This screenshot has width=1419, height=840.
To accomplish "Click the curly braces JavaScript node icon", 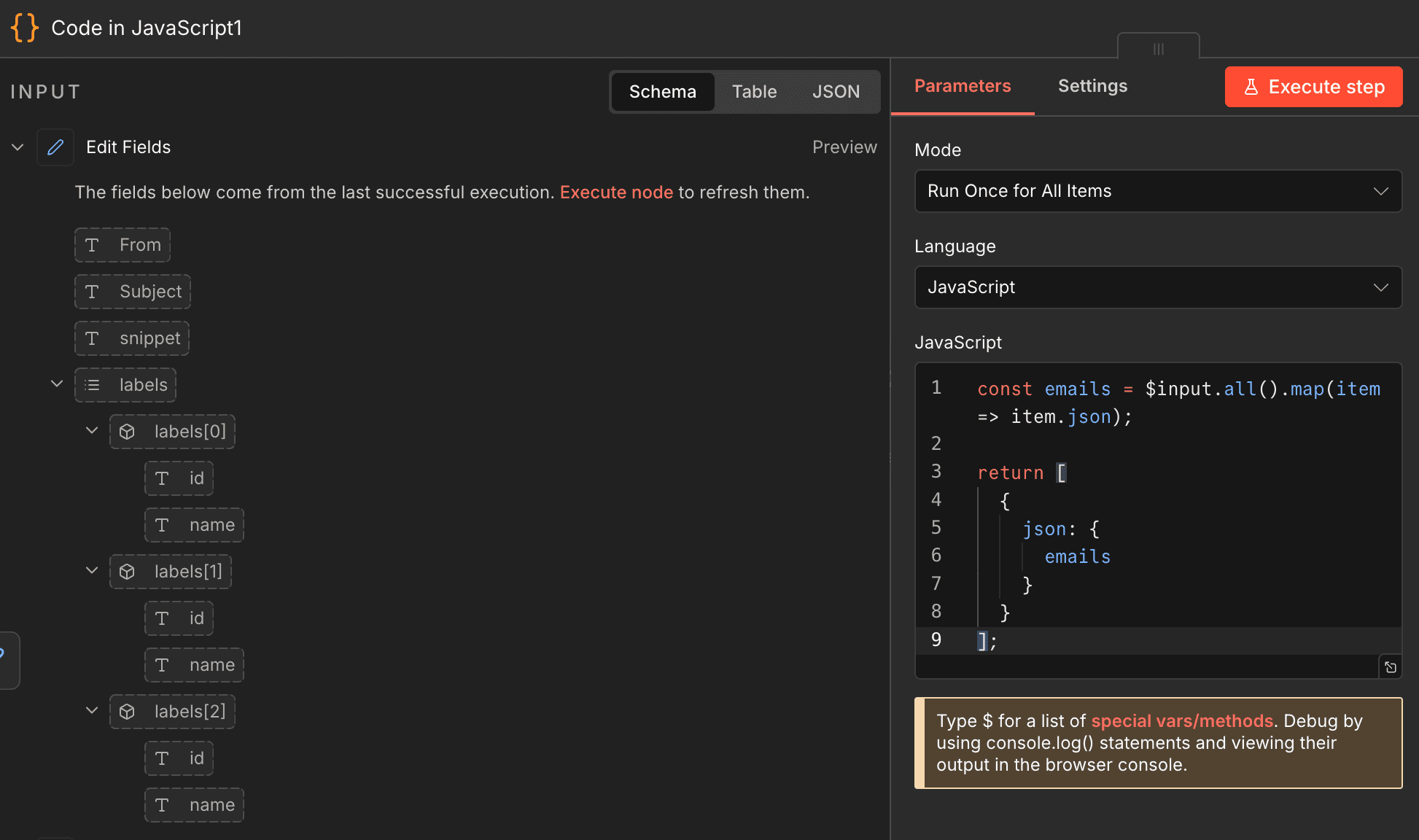I will [24, 28].
